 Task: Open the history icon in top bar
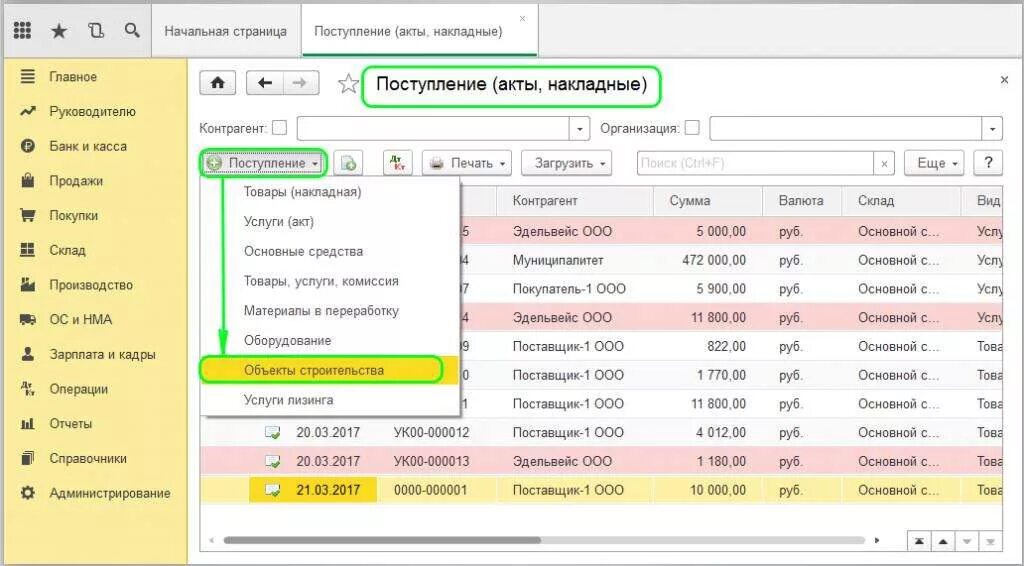[96, 30]
